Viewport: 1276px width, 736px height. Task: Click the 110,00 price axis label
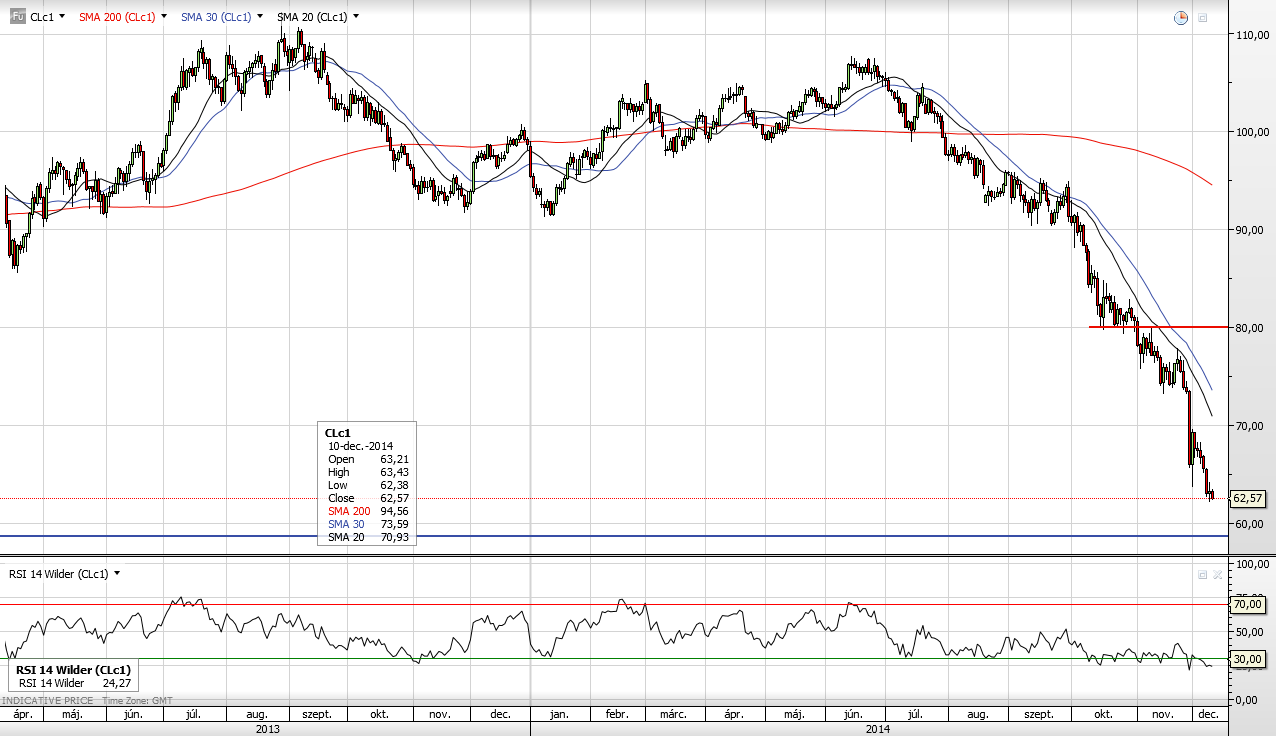(x=1253, y=35)
